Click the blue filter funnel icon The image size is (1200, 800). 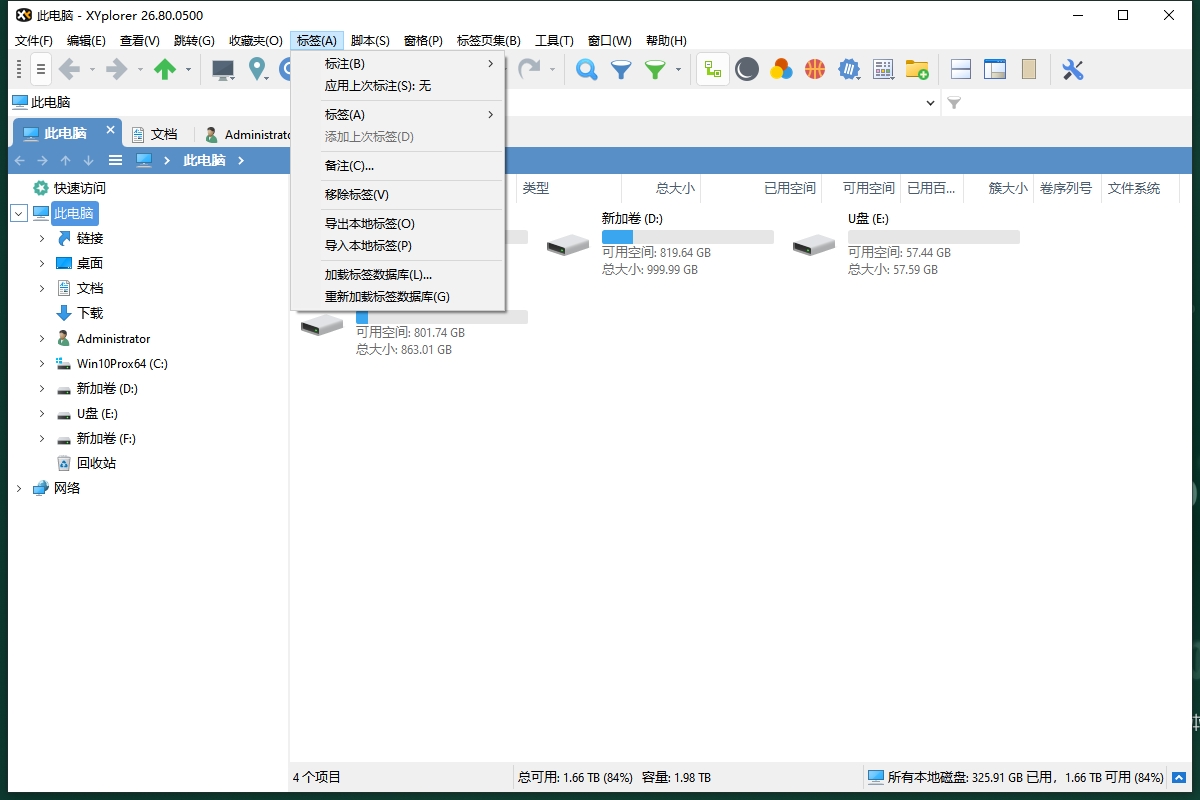pyautogui.click(x=621, y=69)
